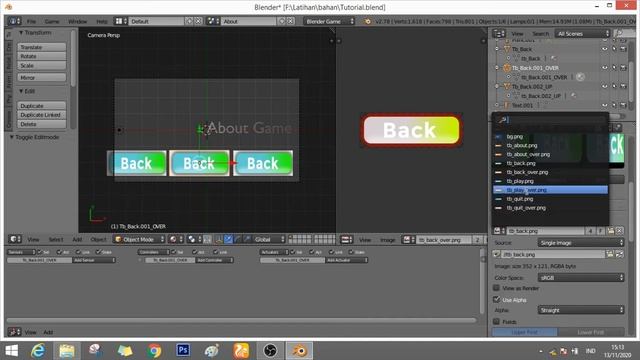Image resolution: width=640 pixels, height=360 pixels.
Task: Click the image search field in popup
Action: point(550,120)
